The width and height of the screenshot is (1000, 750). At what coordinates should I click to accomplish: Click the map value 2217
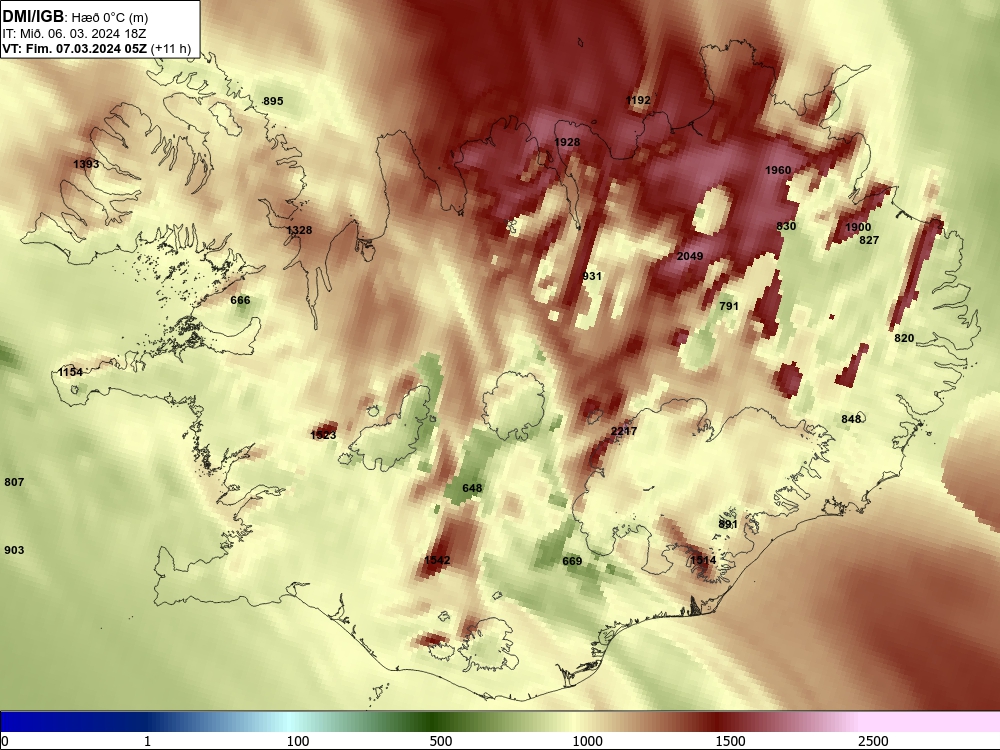click(624, 431)
